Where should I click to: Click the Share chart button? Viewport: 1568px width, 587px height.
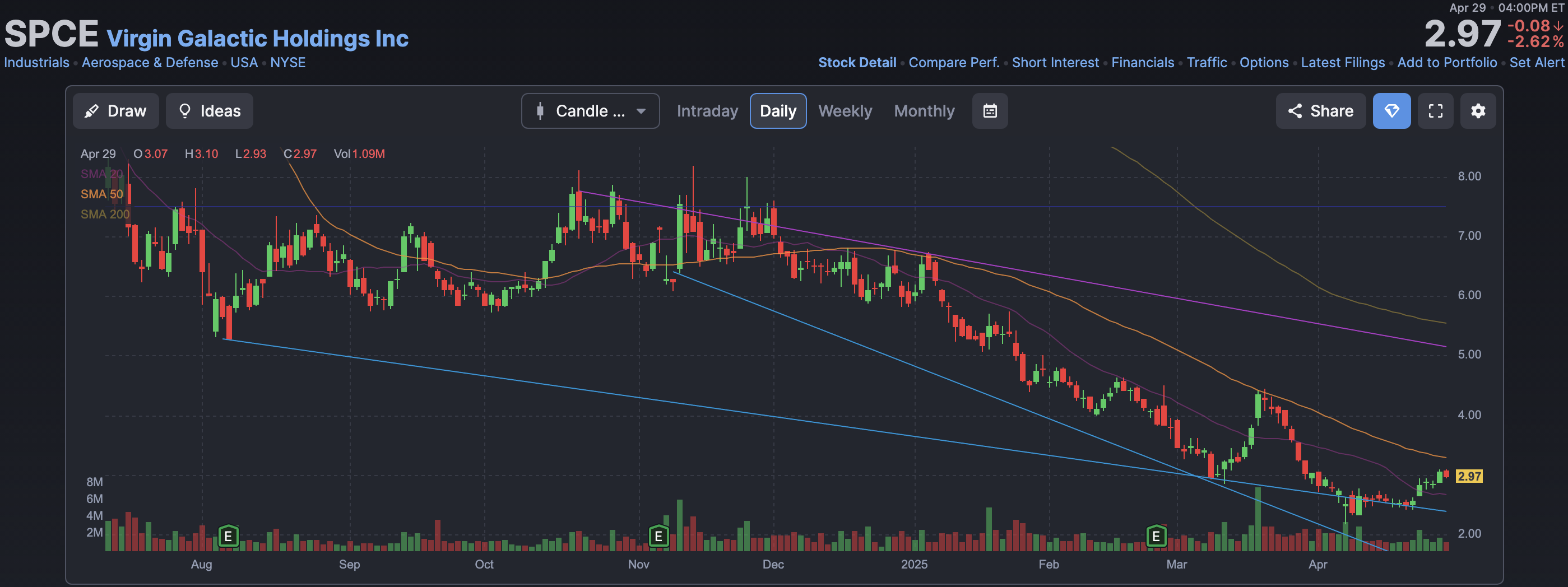[x=1321, y=111]
